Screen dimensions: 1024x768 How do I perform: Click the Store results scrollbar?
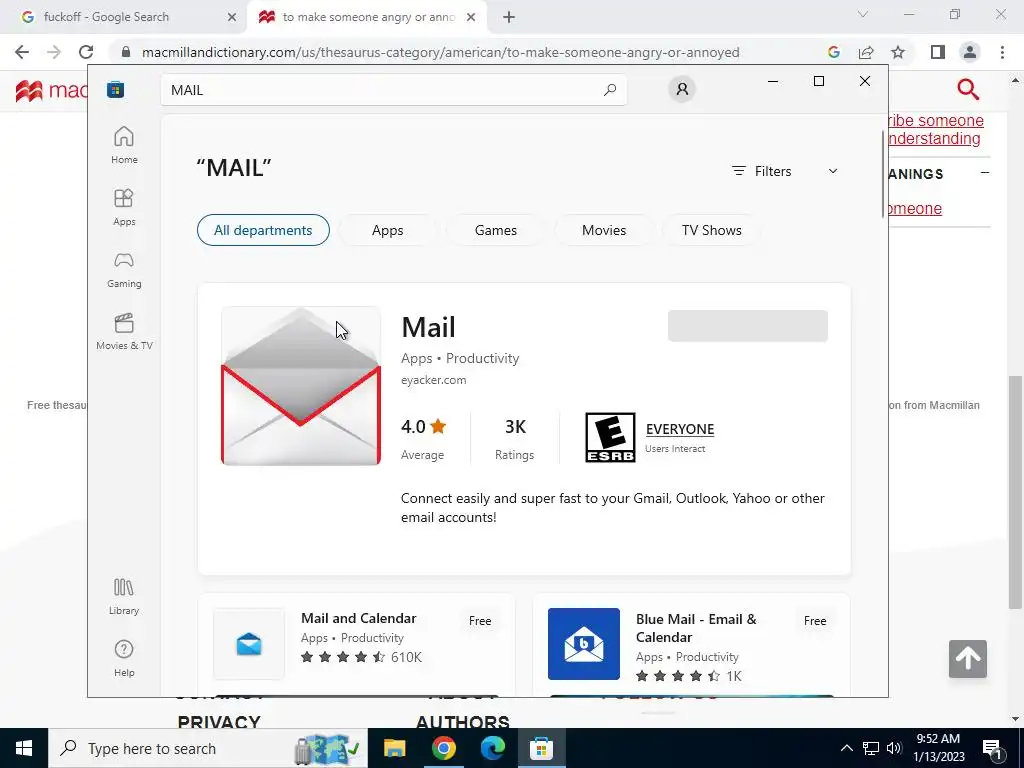(x=884, y=174)
